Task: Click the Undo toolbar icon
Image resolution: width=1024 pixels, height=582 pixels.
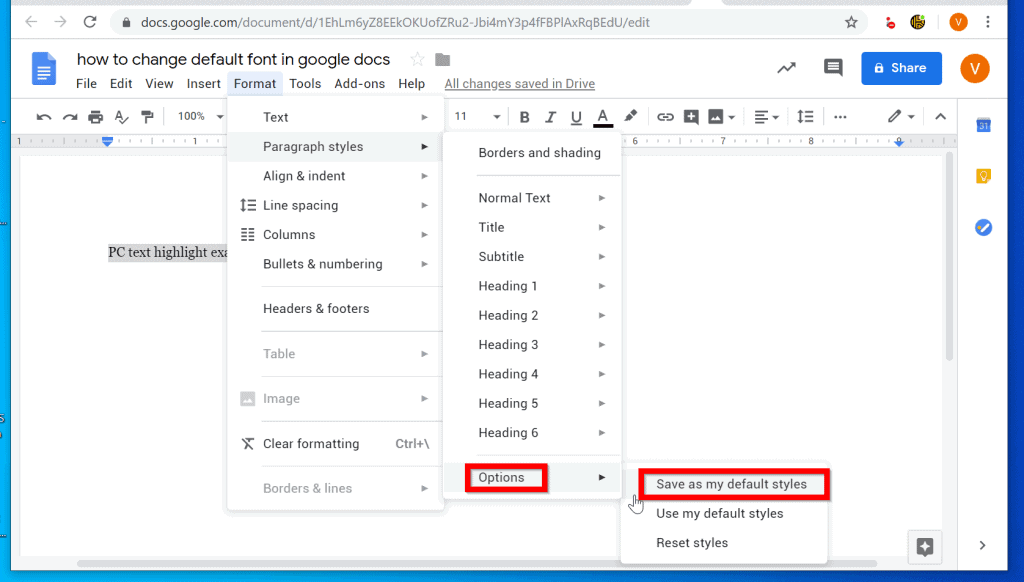Action: 44,117
